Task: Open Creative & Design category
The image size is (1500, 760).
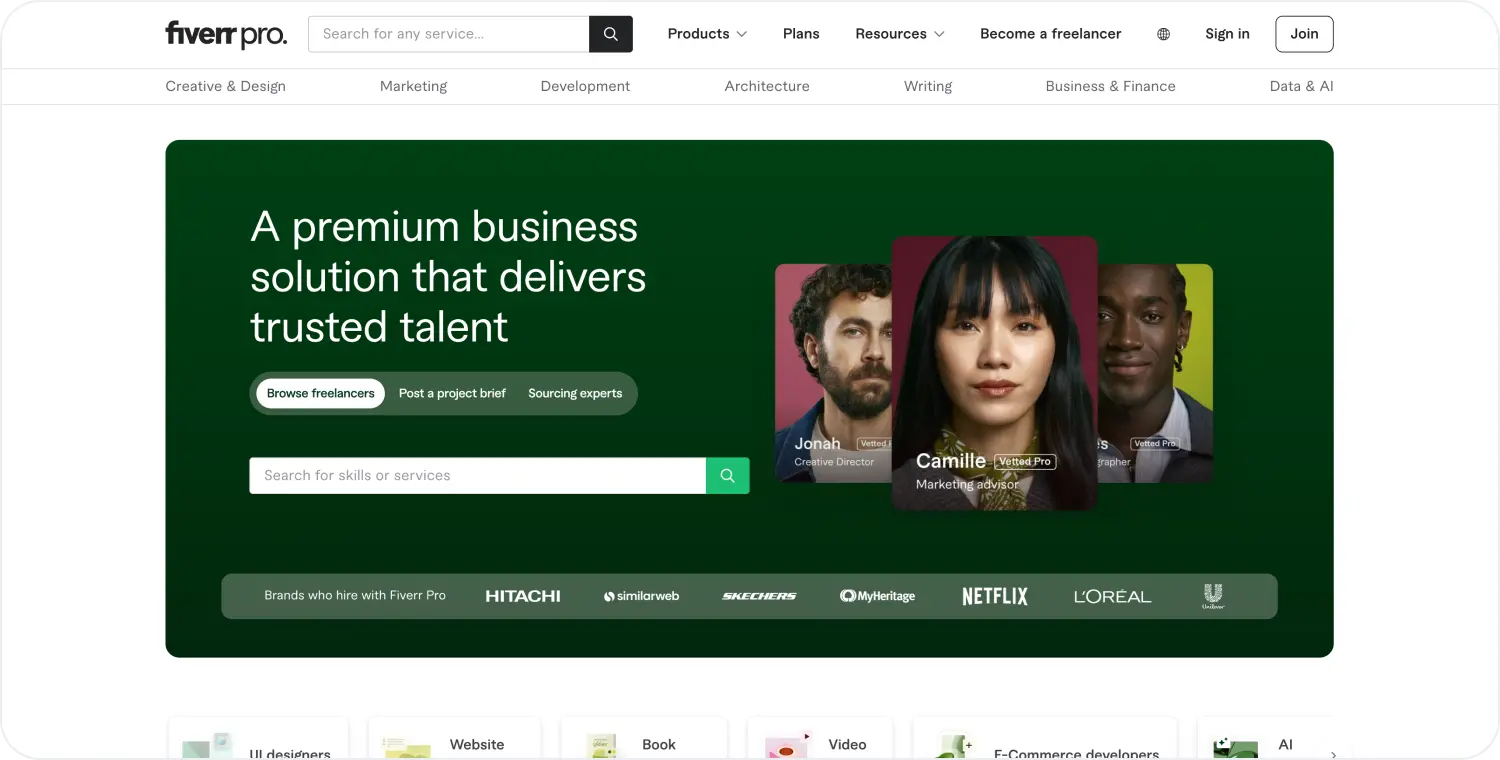Action: [226, 86]
